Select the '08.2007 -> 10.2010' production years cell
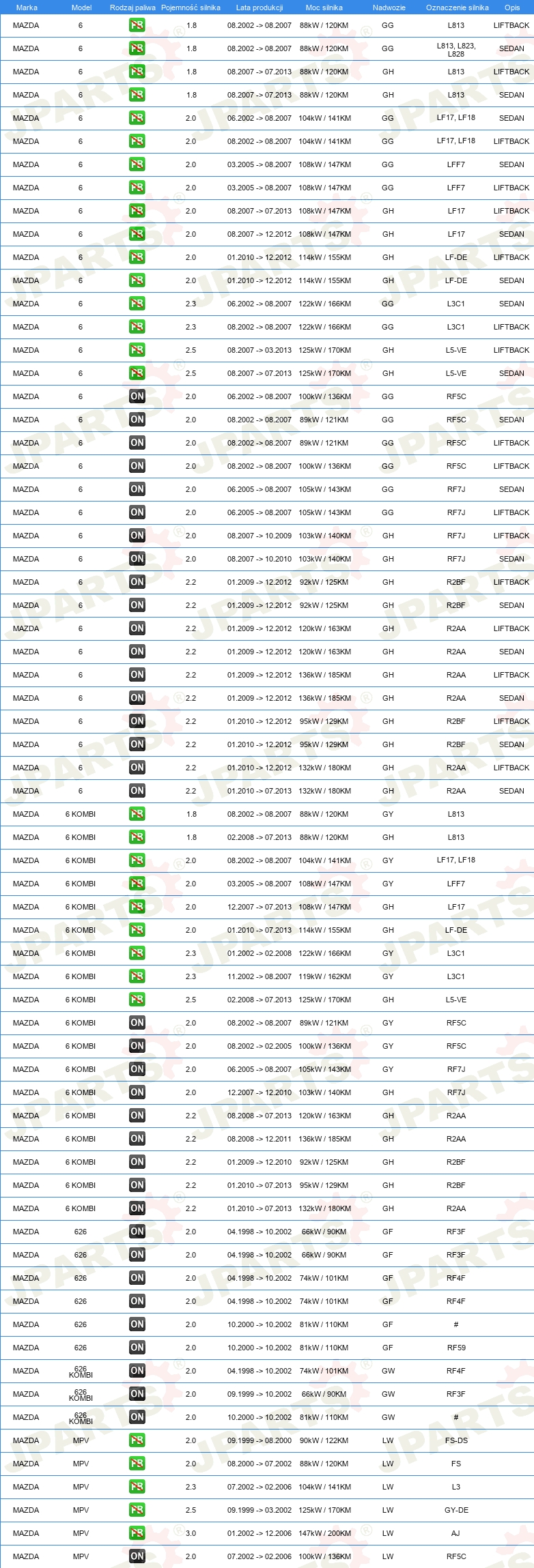The height and width of the screenshot is (1568, 534). tap(259, 559)
